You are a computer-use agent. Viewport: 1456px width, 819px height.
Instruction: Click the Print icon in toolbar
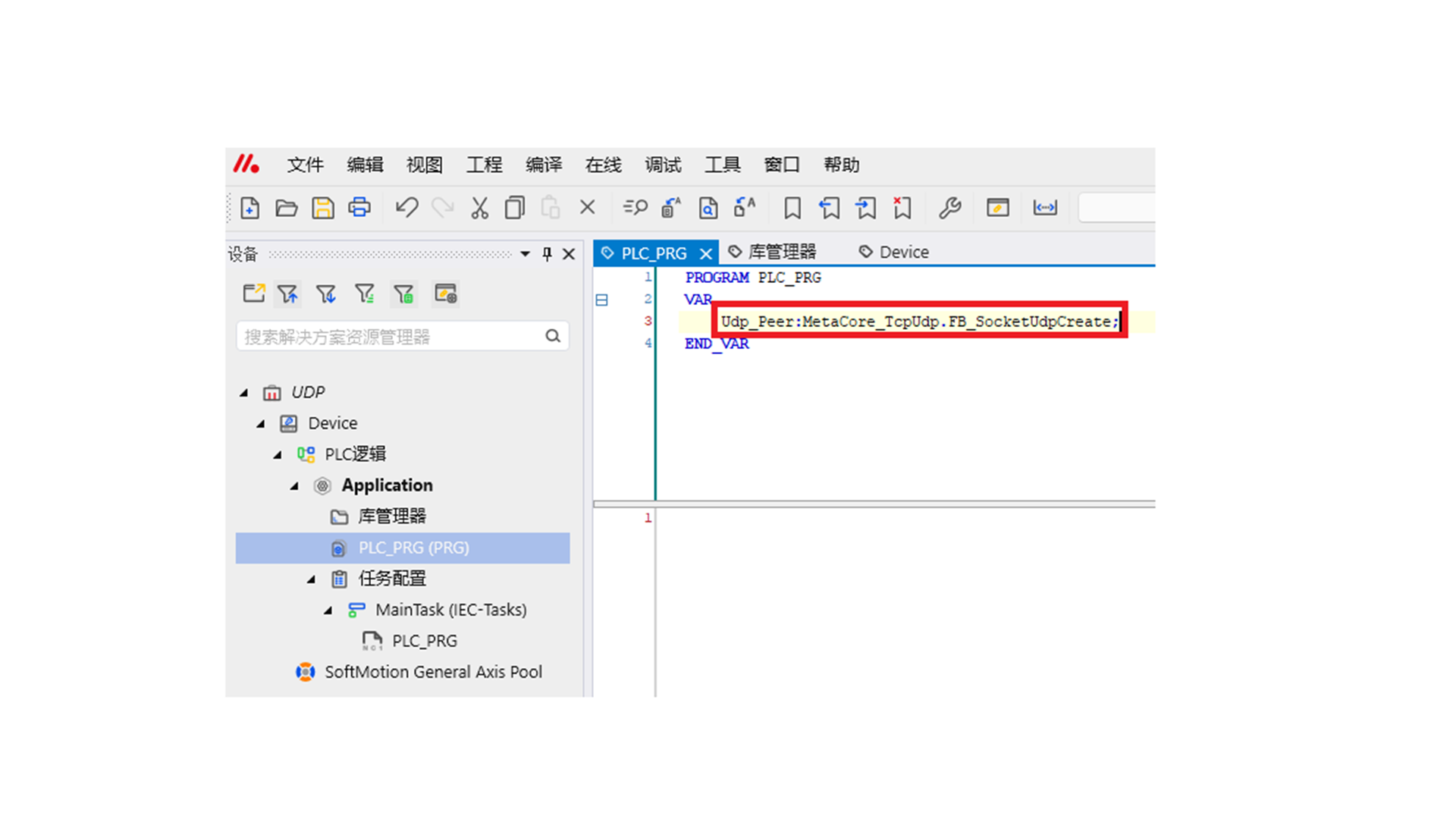click(x=359, y=208)
